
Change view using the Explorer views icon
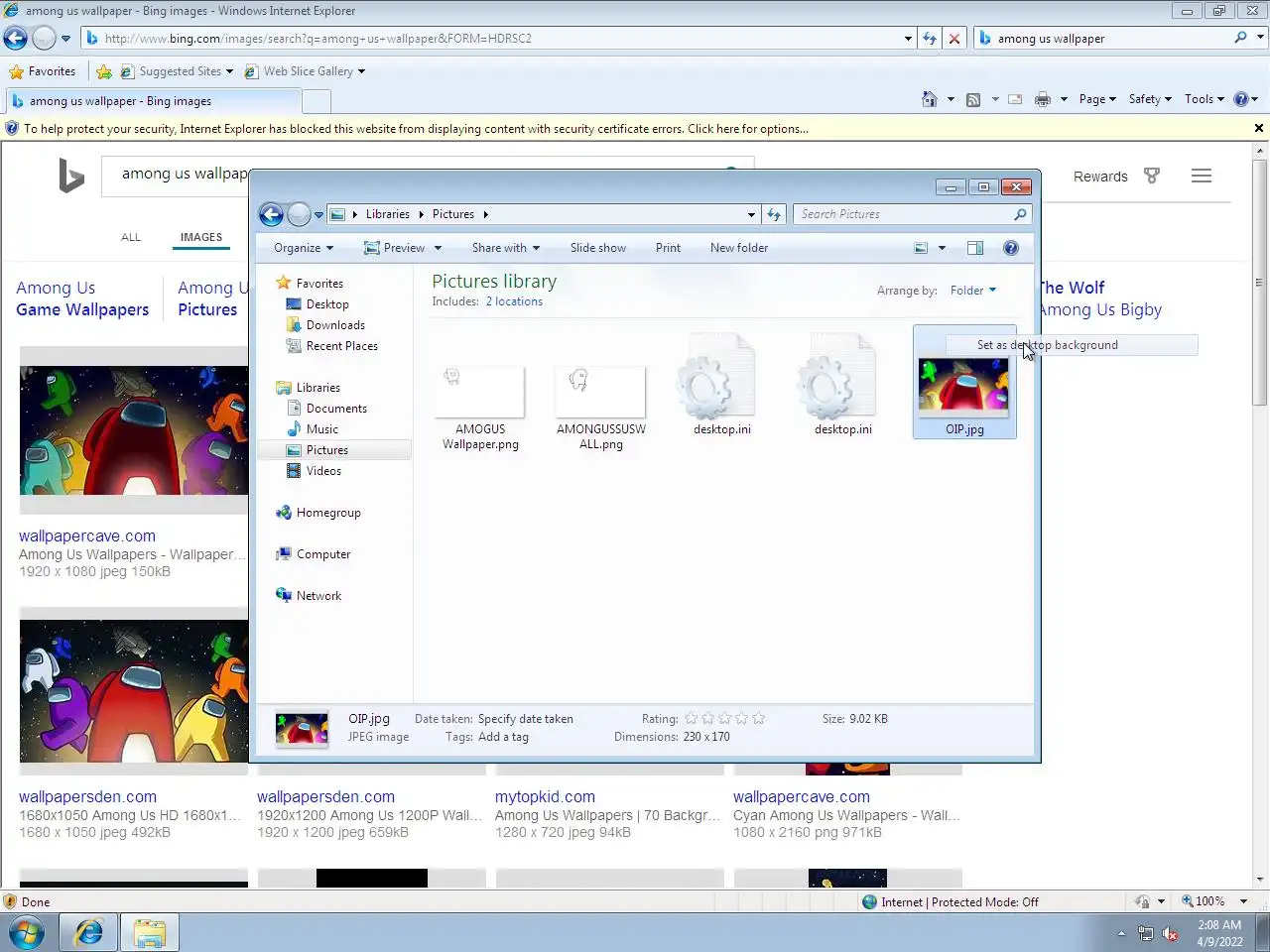coord(921,248)
